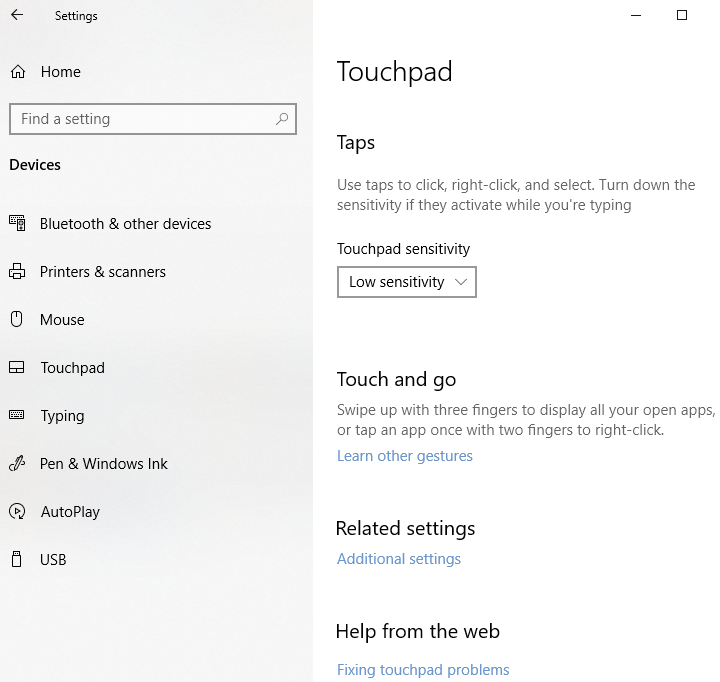Open the Learn other gestures link
The height and width of the screenshot is (682, 720).
pos(404,456)
